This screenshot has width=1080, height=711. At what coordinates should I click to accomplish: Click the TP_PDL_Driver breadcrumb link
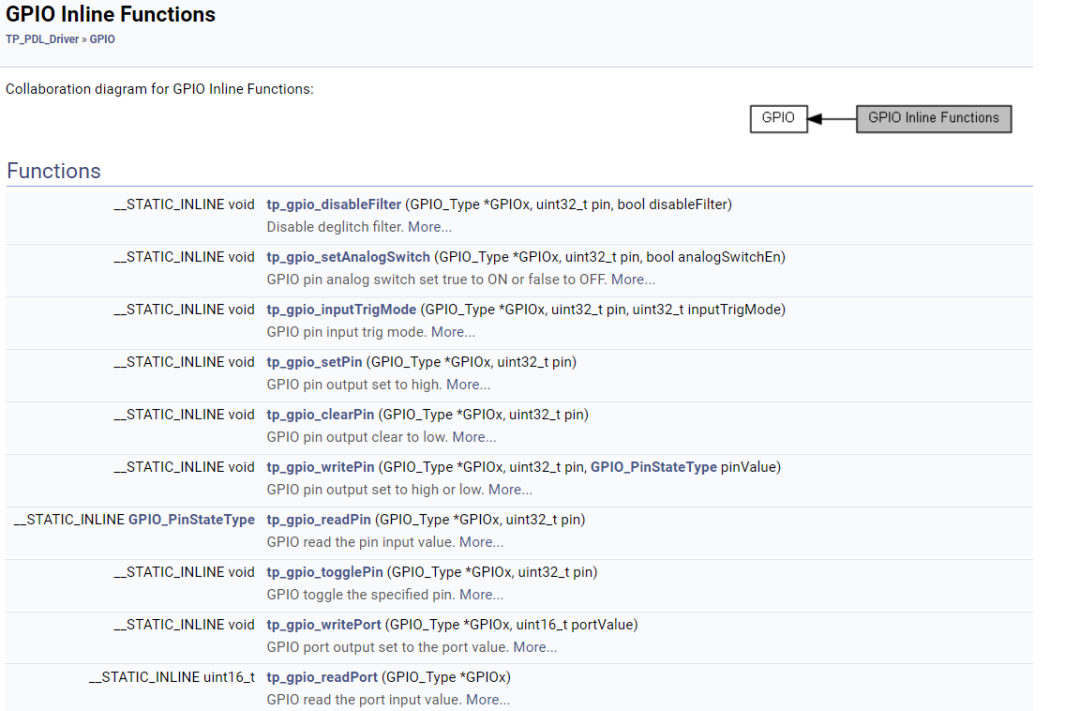coord(42,39)
